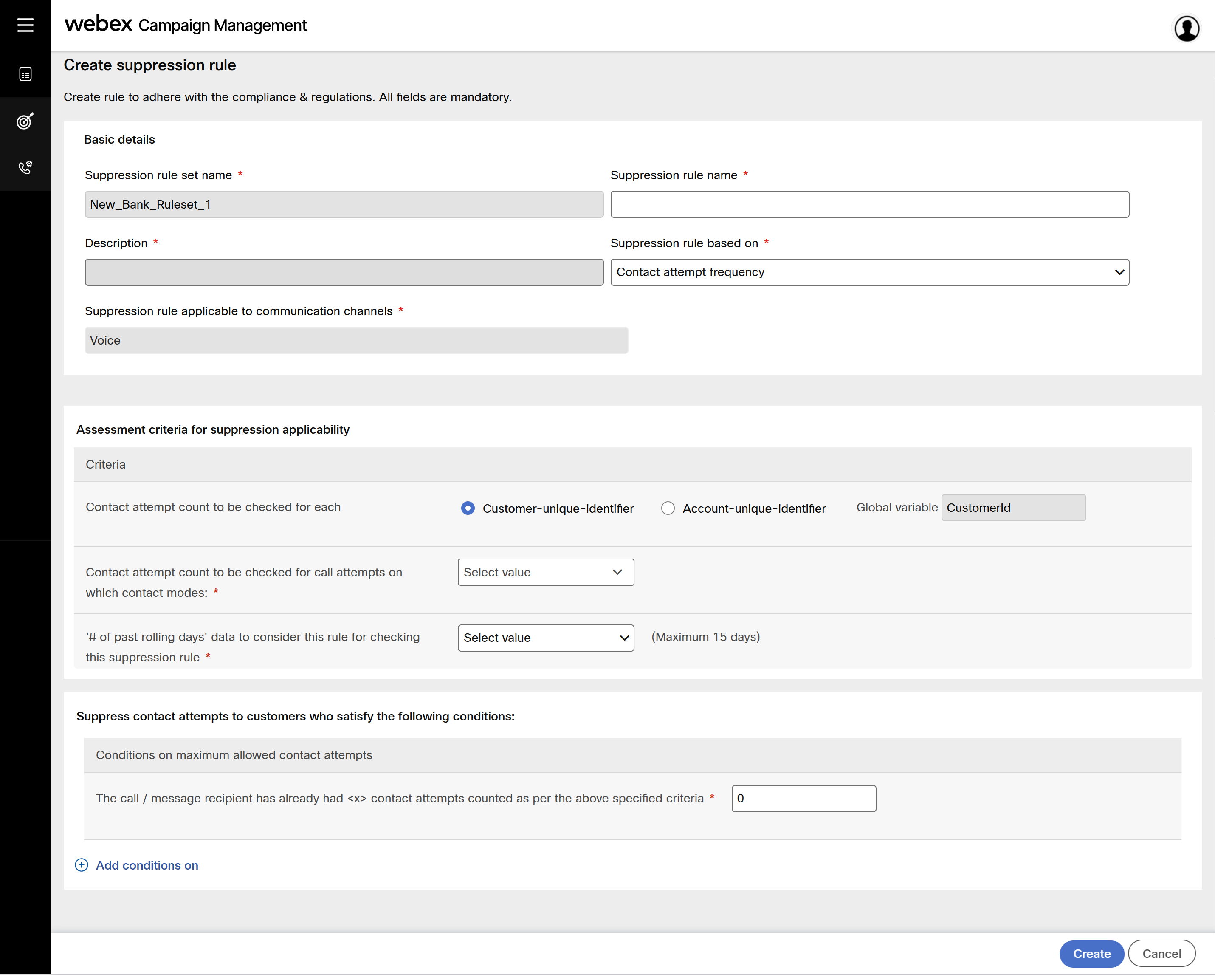
Task: Open the hamburger navigation menu
Action: (25, 25)
